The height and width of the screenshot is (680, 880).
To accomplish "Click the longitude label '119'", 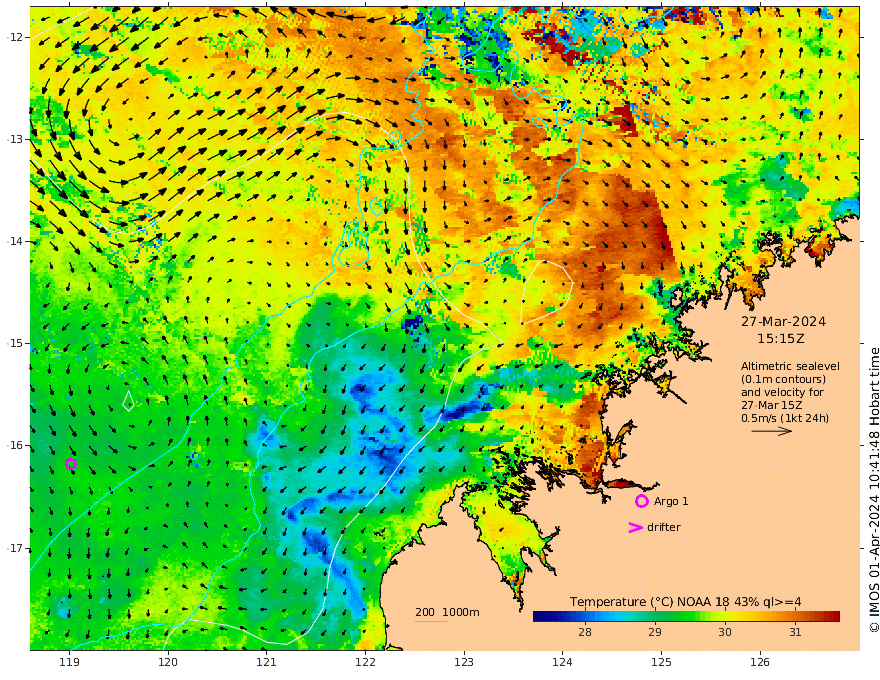I will coord(70,663).
